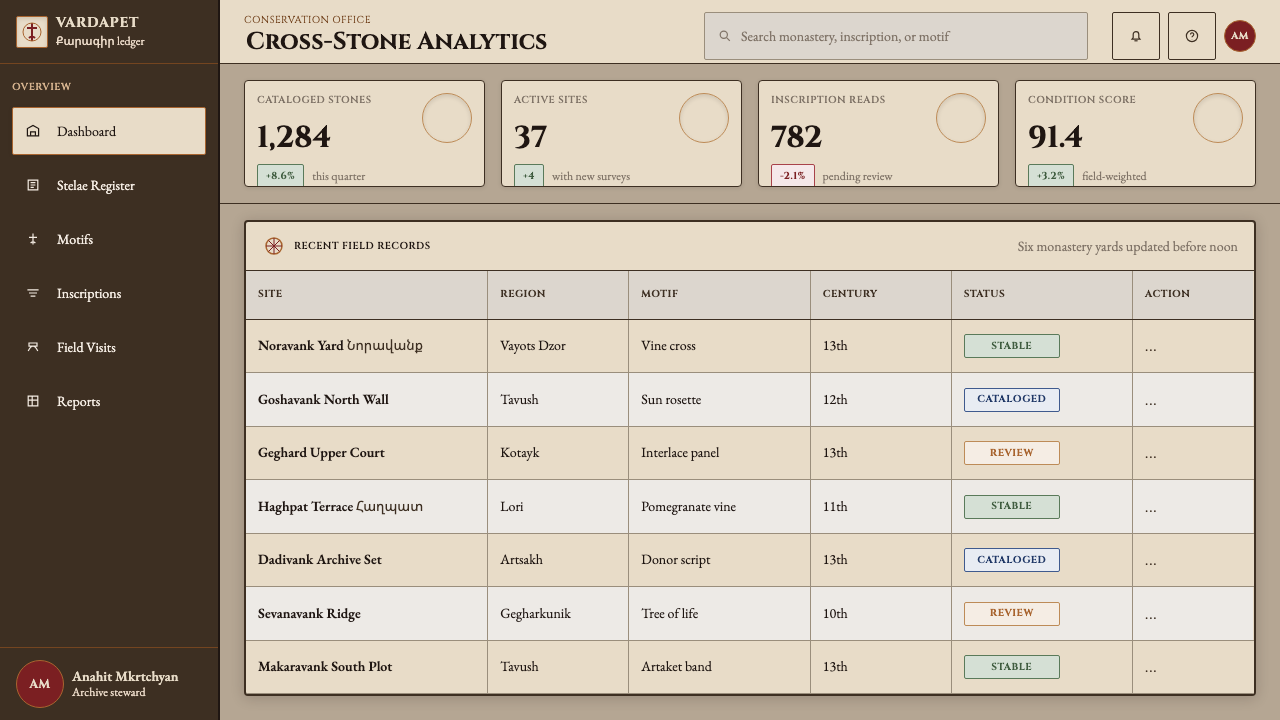
Task: Click the +3.2% field-weighted badge
Action: (1051, 175)
